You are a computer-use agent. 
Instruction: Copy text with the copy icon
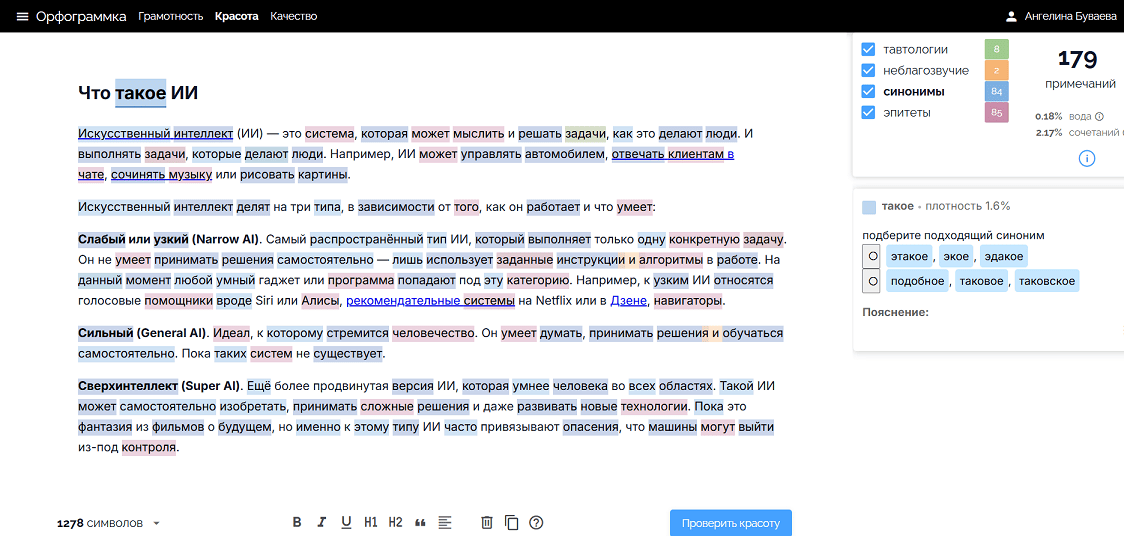(x=511, y=522)
